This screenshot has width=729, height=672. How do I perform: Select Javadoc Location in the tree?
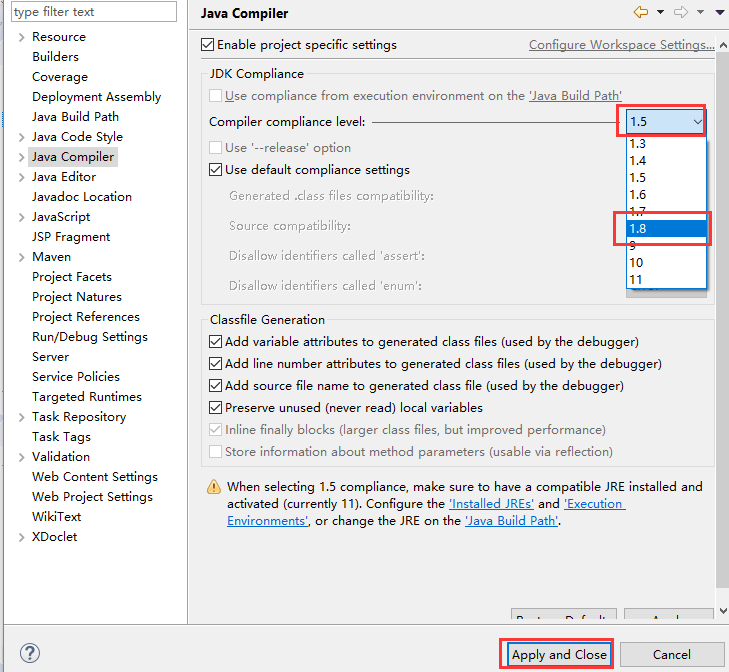point(82,197)
